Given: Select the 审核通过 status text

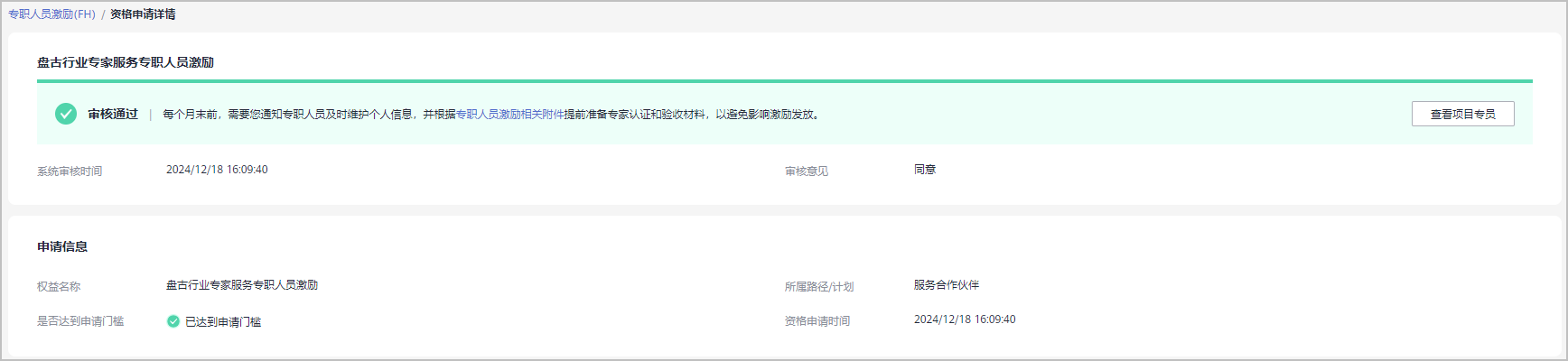Looking at the screenshot, I should tap(113, 115).
